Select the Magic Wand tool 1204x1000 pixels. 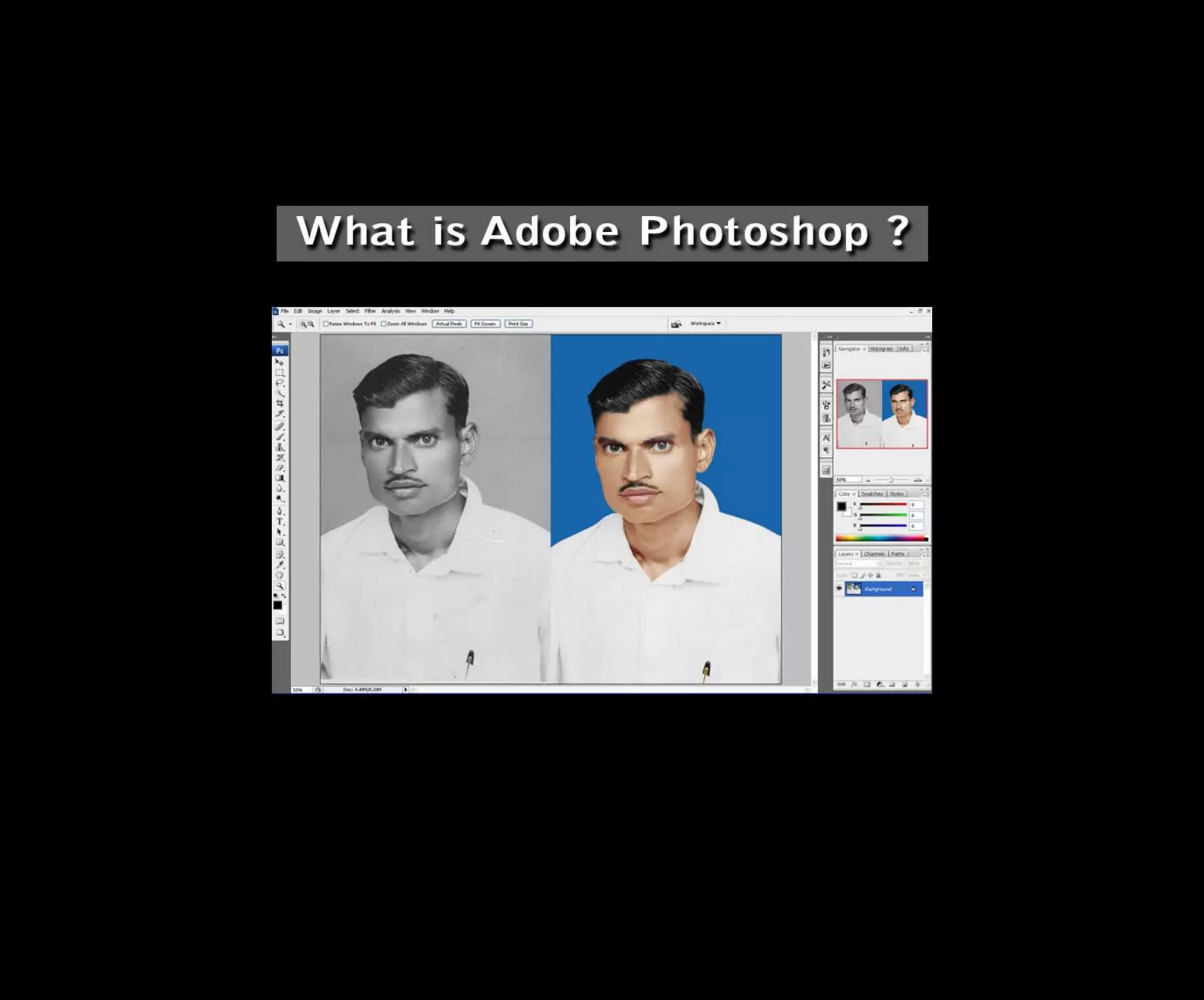click(280, 393)
